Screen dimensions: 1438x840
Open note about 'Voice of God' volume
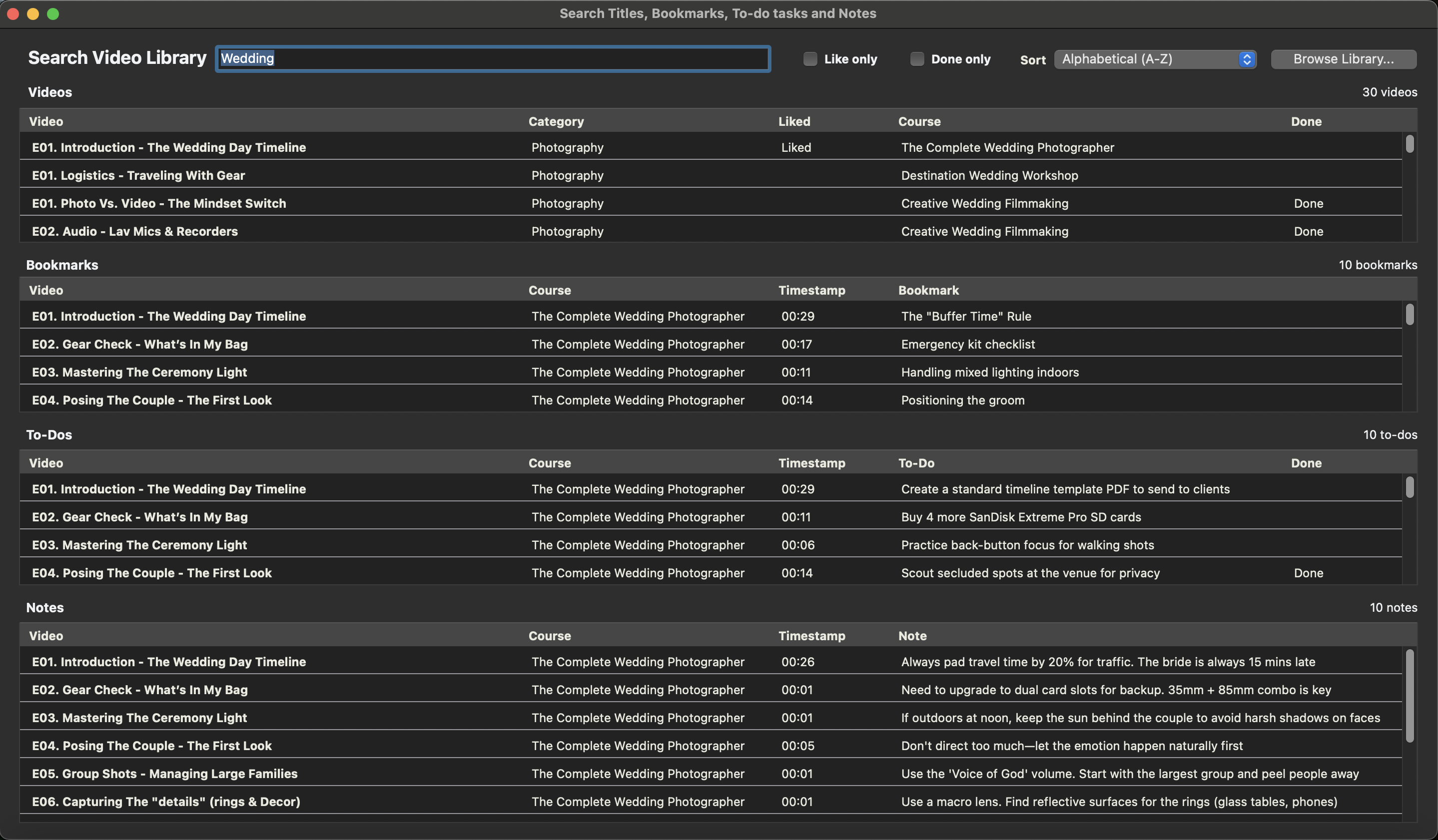click(x=1129, y=774)
